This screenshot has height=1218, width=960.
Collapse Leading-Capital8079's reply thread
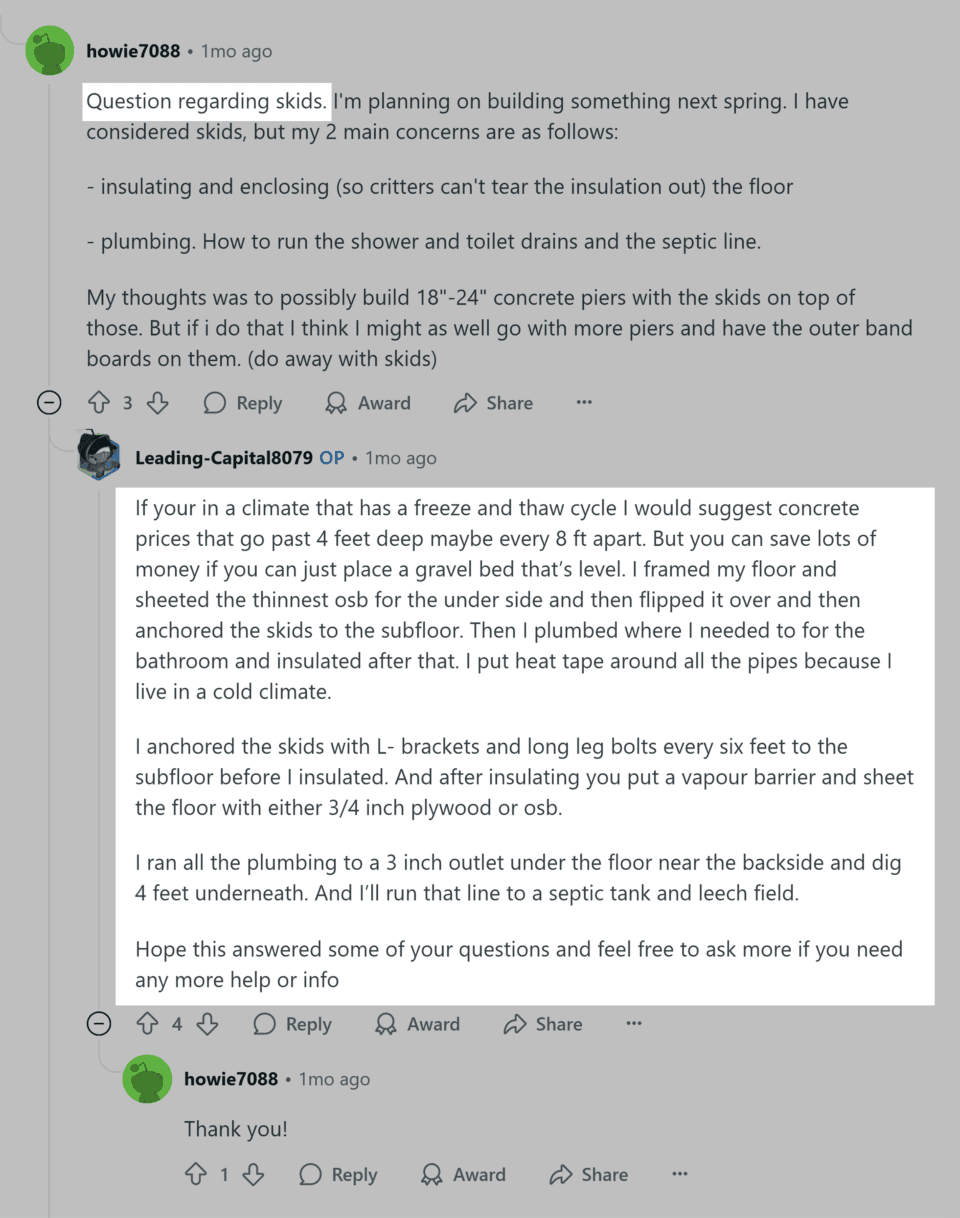[x=98, y=1023]
